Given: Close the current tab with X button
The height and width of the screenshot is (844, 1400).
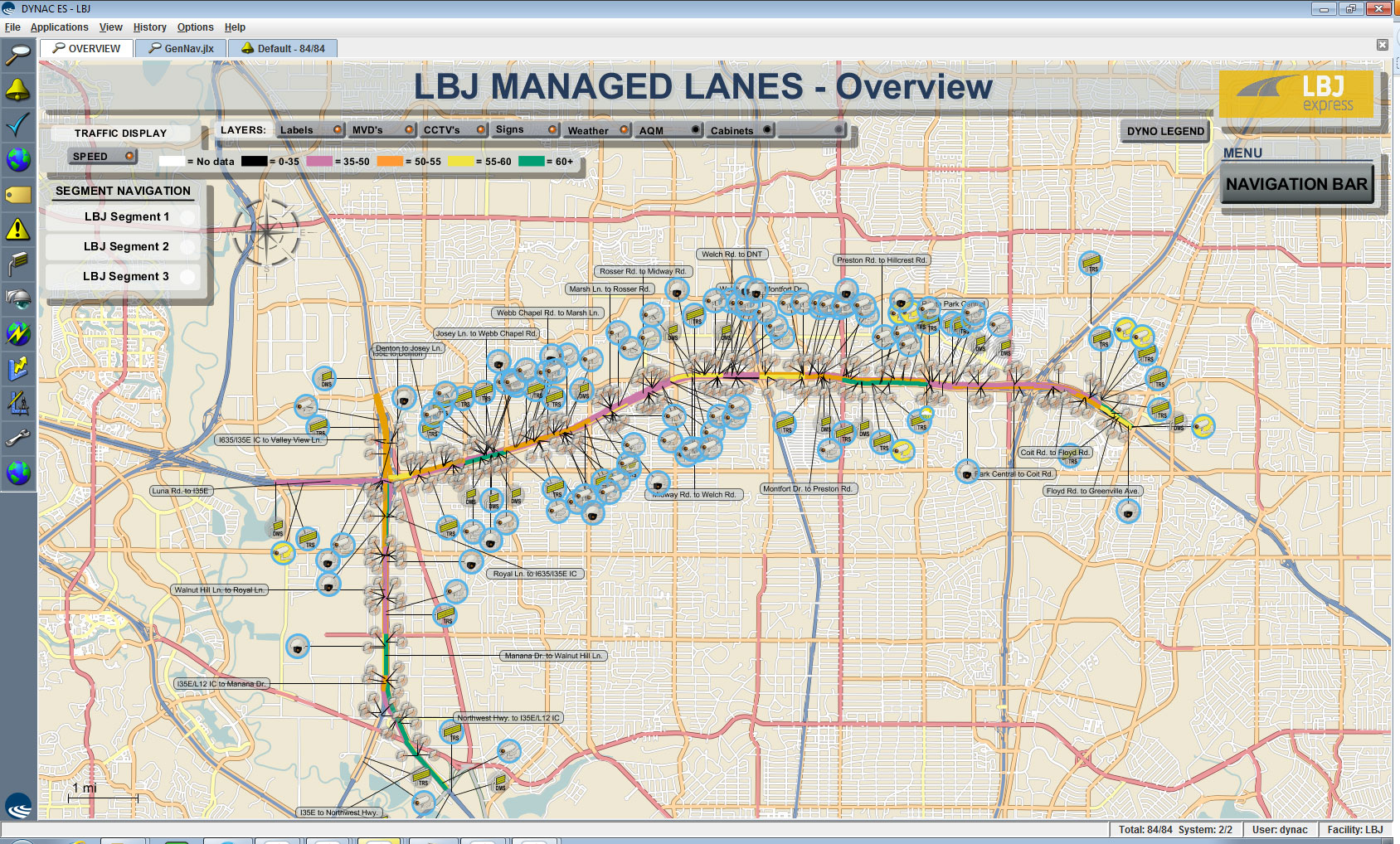Looking at the screenshot, I should [1383, 45].
